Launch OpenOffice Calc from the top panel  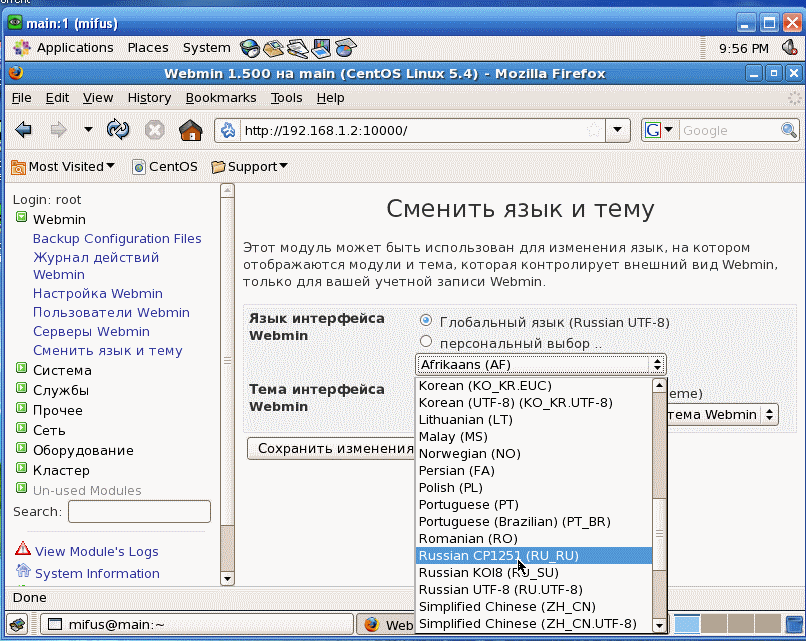pyautogui.click(x=345, y=48)
